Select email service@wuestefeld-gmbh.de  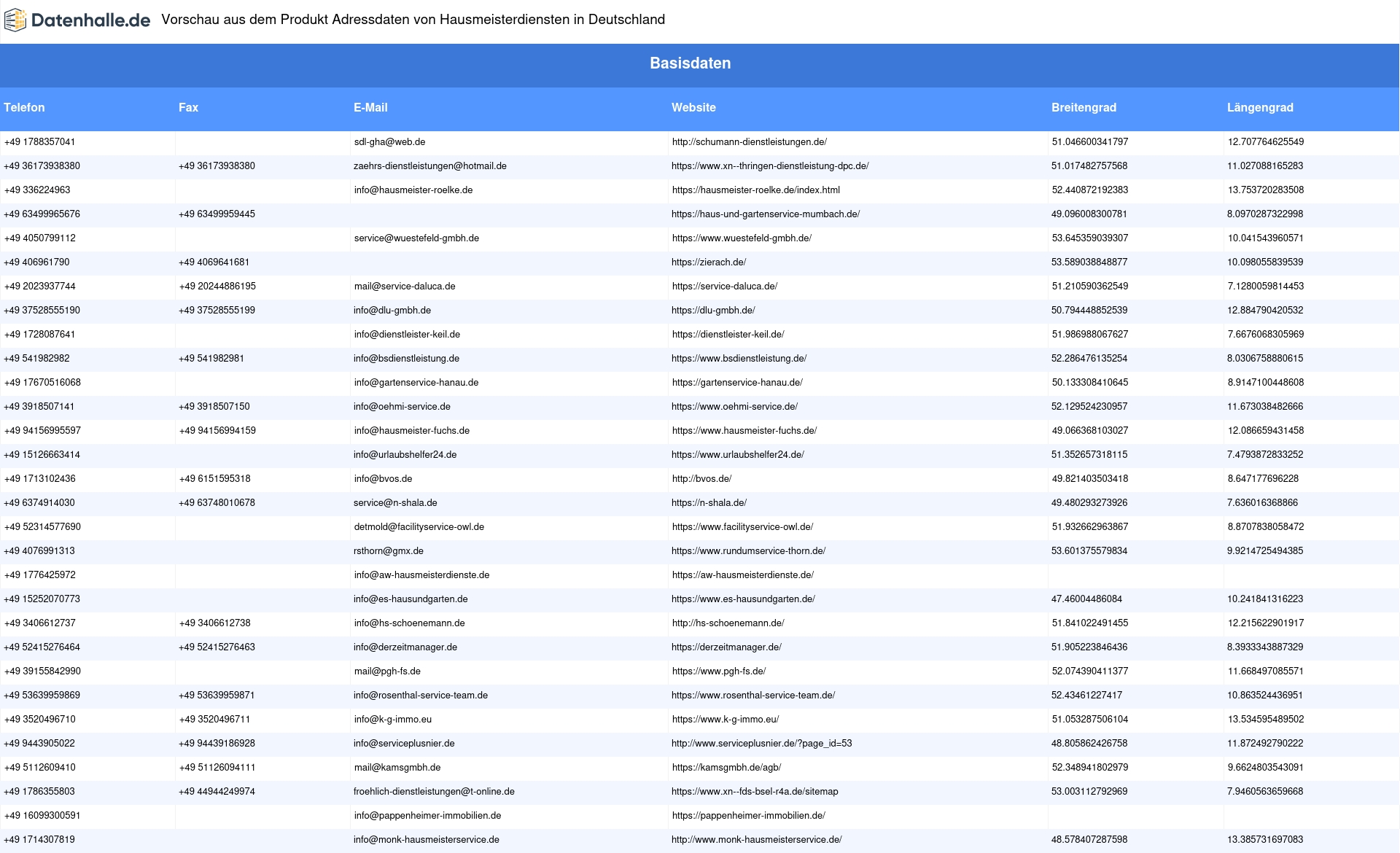pyautogui.click(x=416, y=238)
